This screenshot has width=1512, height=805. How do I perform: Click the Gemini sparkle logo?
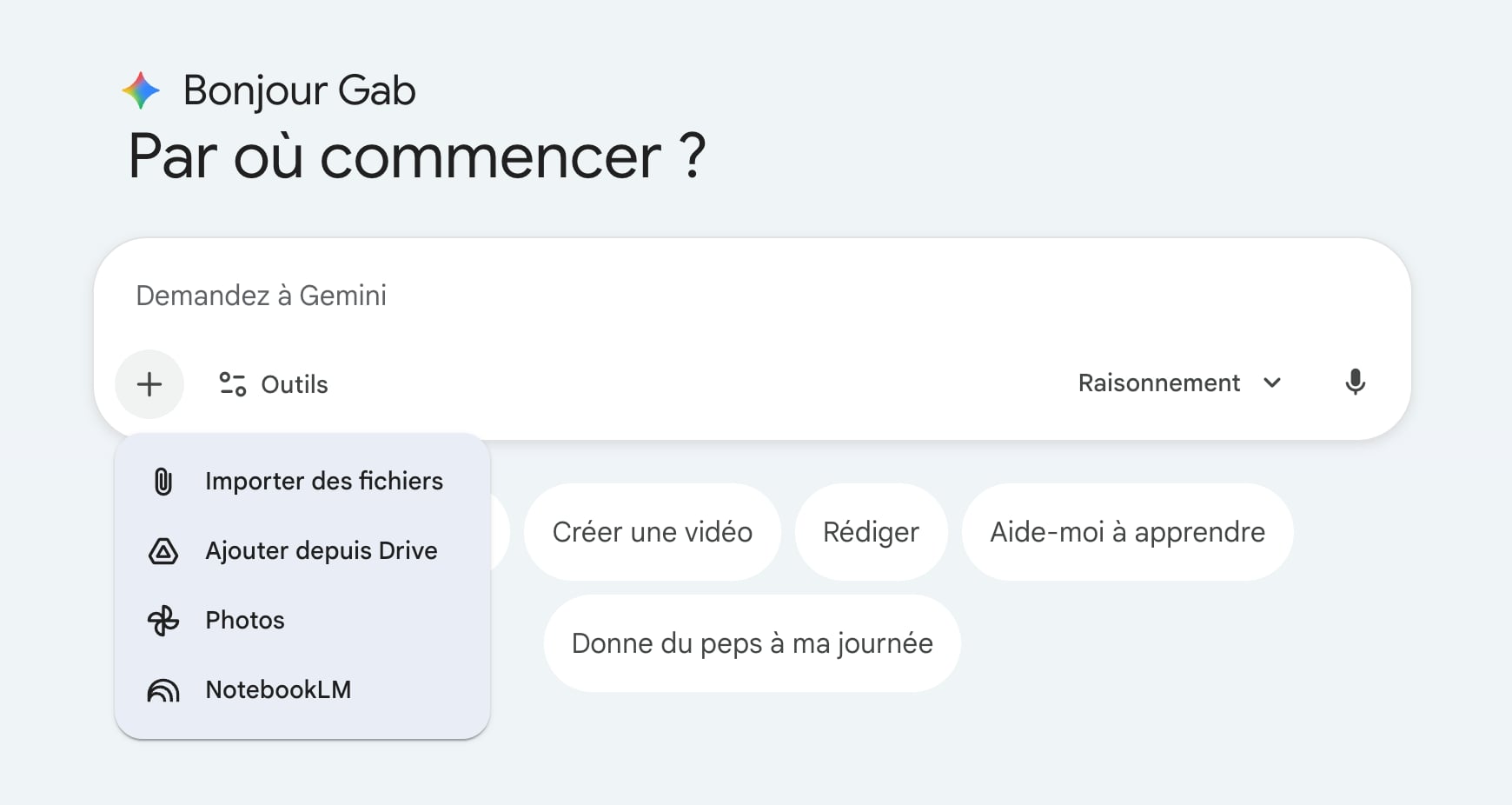coord(141,90)
